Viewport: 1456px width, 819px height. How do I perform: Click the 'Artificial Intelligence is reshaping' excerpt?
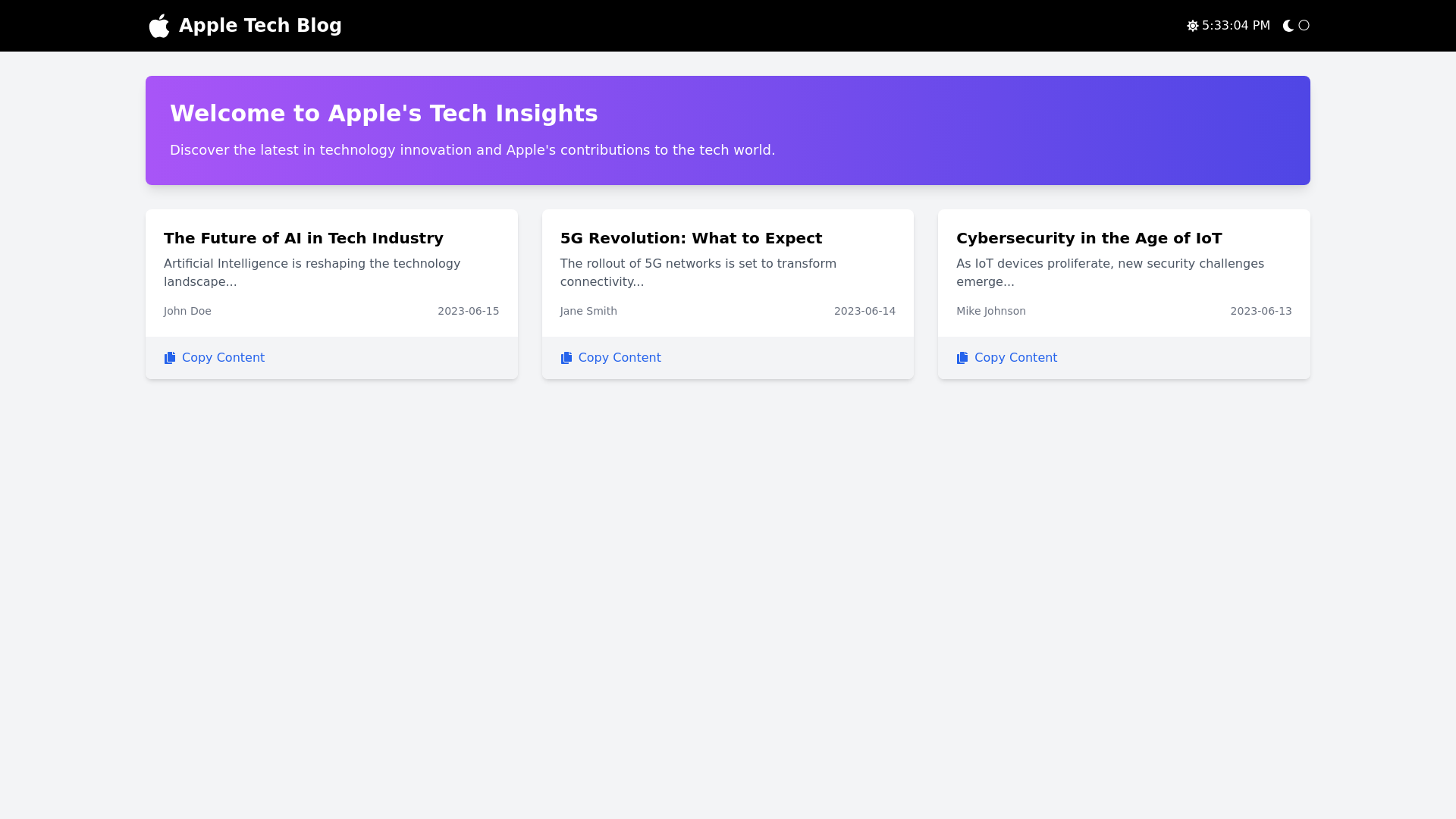pyautogui.click(x=312, y=273)
